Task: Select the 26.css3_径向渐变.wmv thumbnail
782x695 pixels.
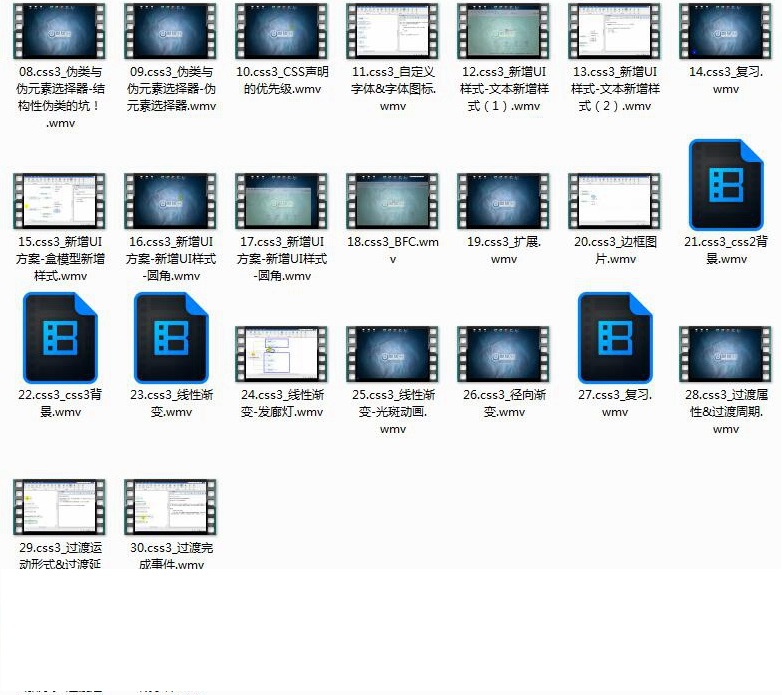Action: (504, 355)
